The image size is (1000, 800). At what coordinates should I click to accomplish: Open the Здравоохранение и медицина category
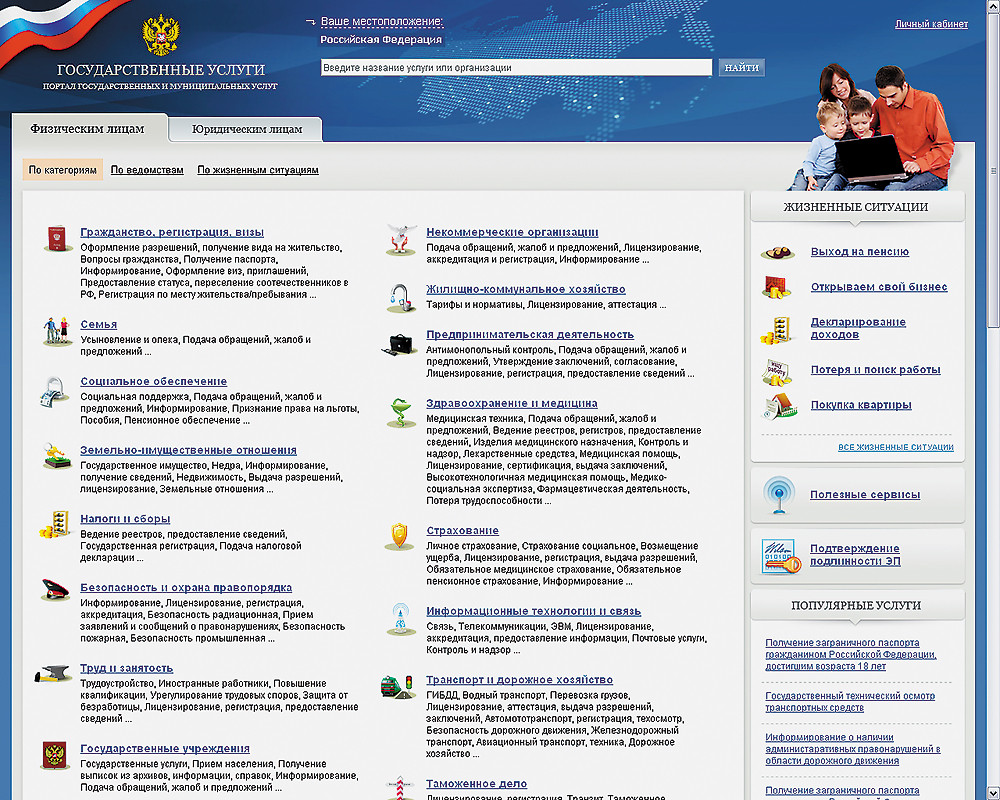tap(511, 403)
